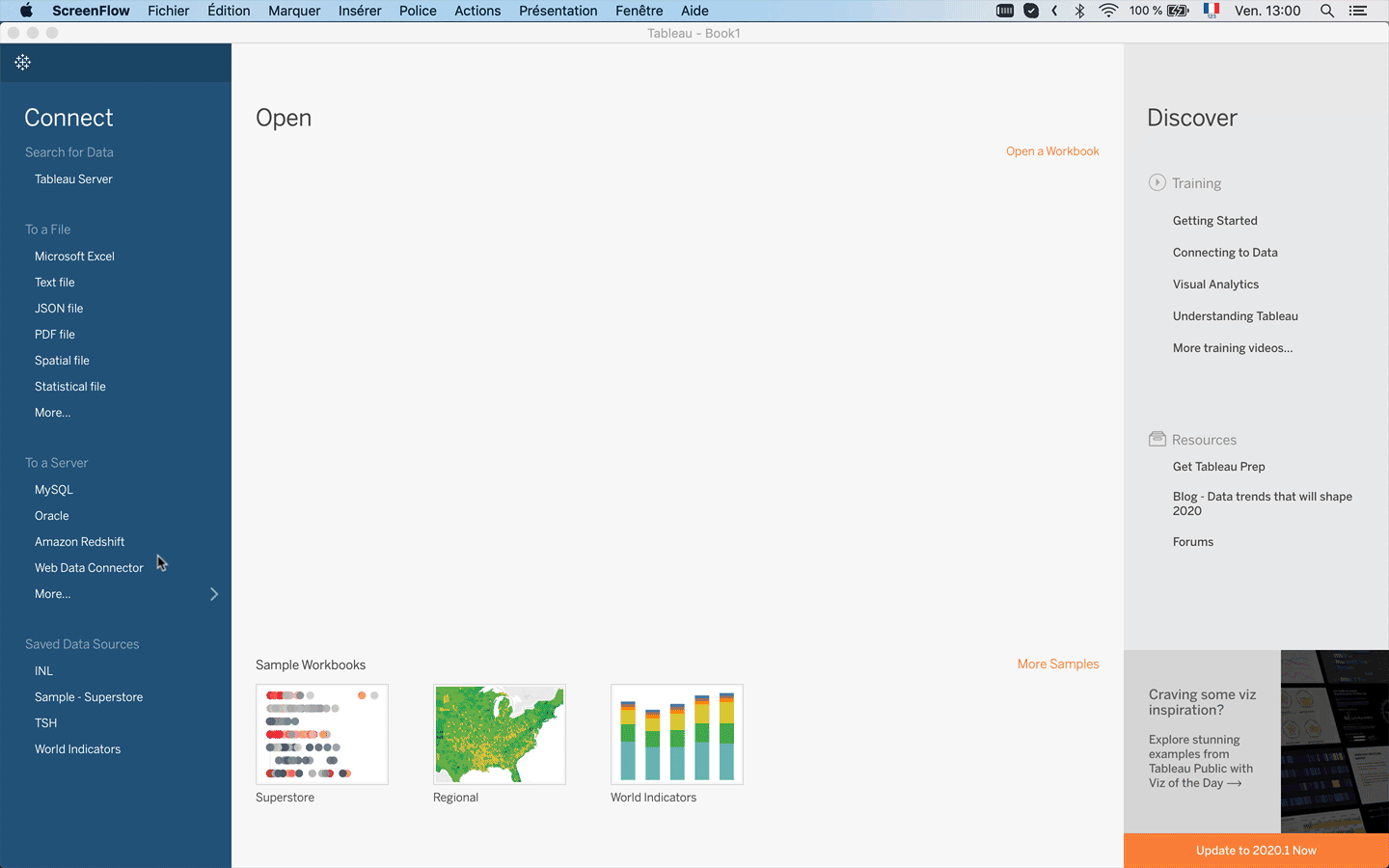Open the Forums link
1389x868 pixels.
coord(1193,542)
